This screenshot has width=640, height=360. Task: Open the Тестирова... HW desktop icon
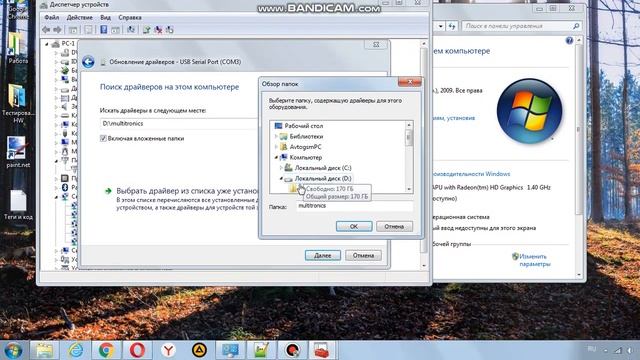(x=18, y=102)
